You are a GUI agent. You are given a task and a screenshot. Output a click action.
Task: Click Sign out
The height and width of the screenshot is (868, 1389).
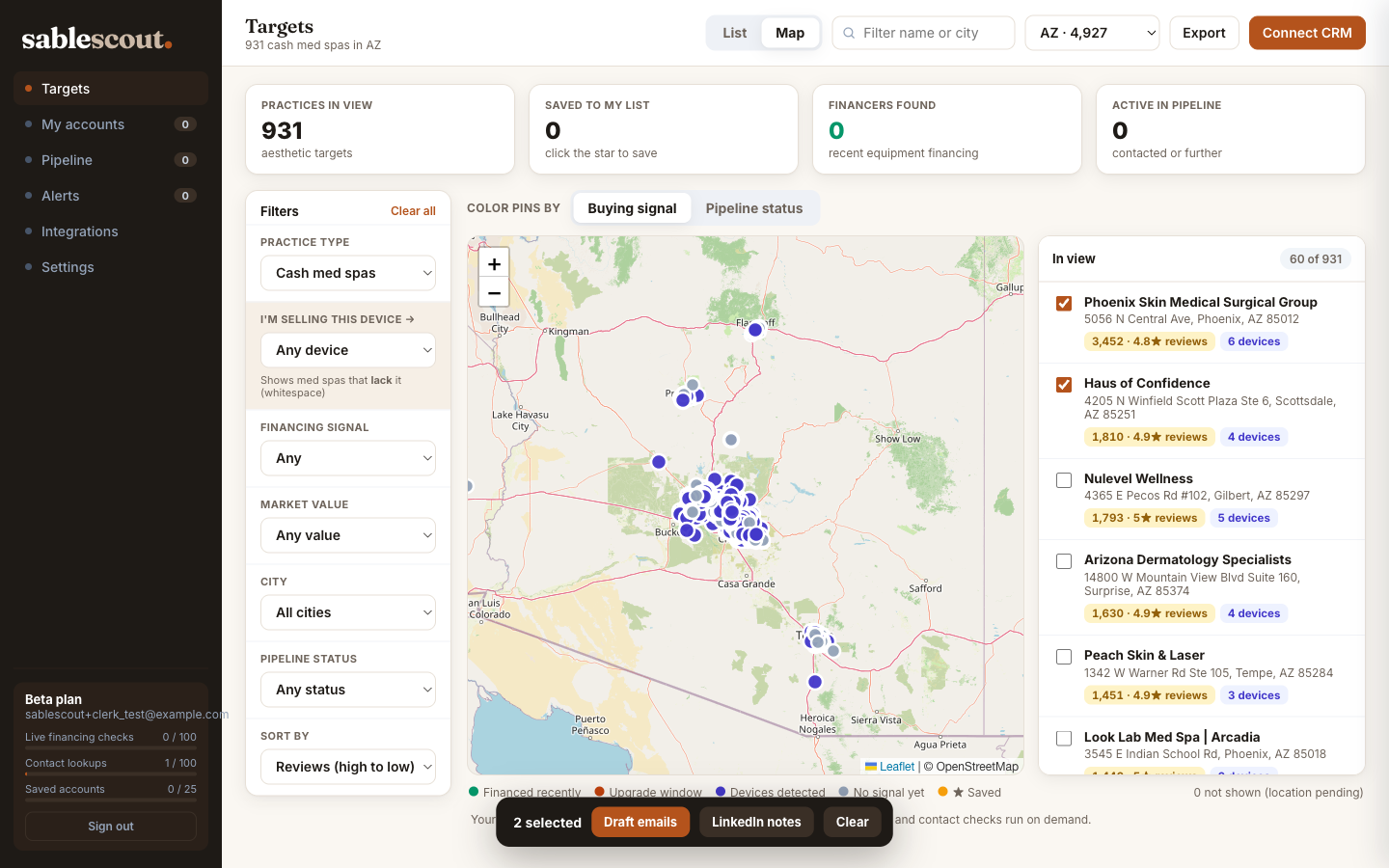111,827
